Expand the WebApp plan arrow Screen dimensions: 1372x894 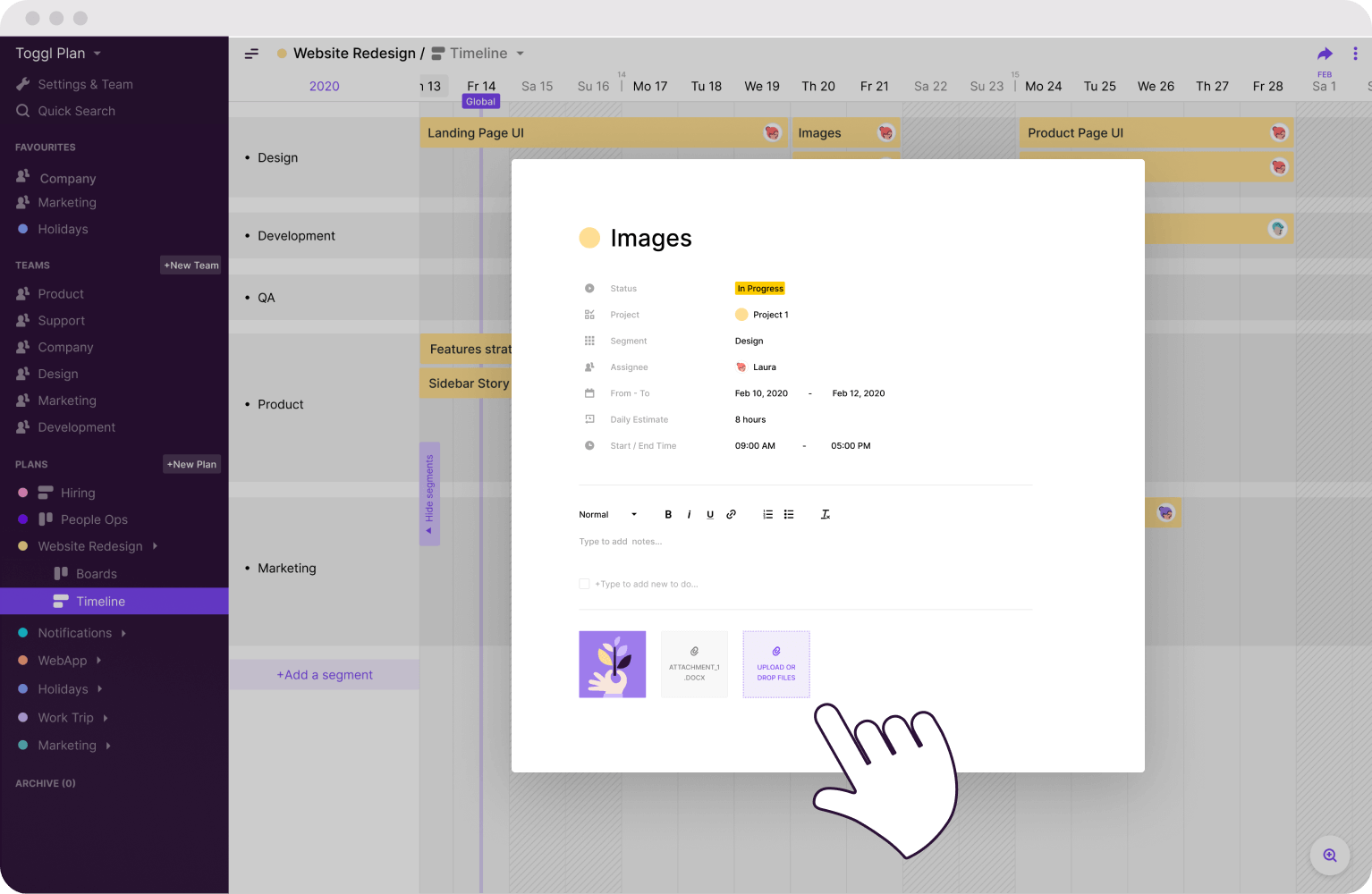(x=98, y=661)
